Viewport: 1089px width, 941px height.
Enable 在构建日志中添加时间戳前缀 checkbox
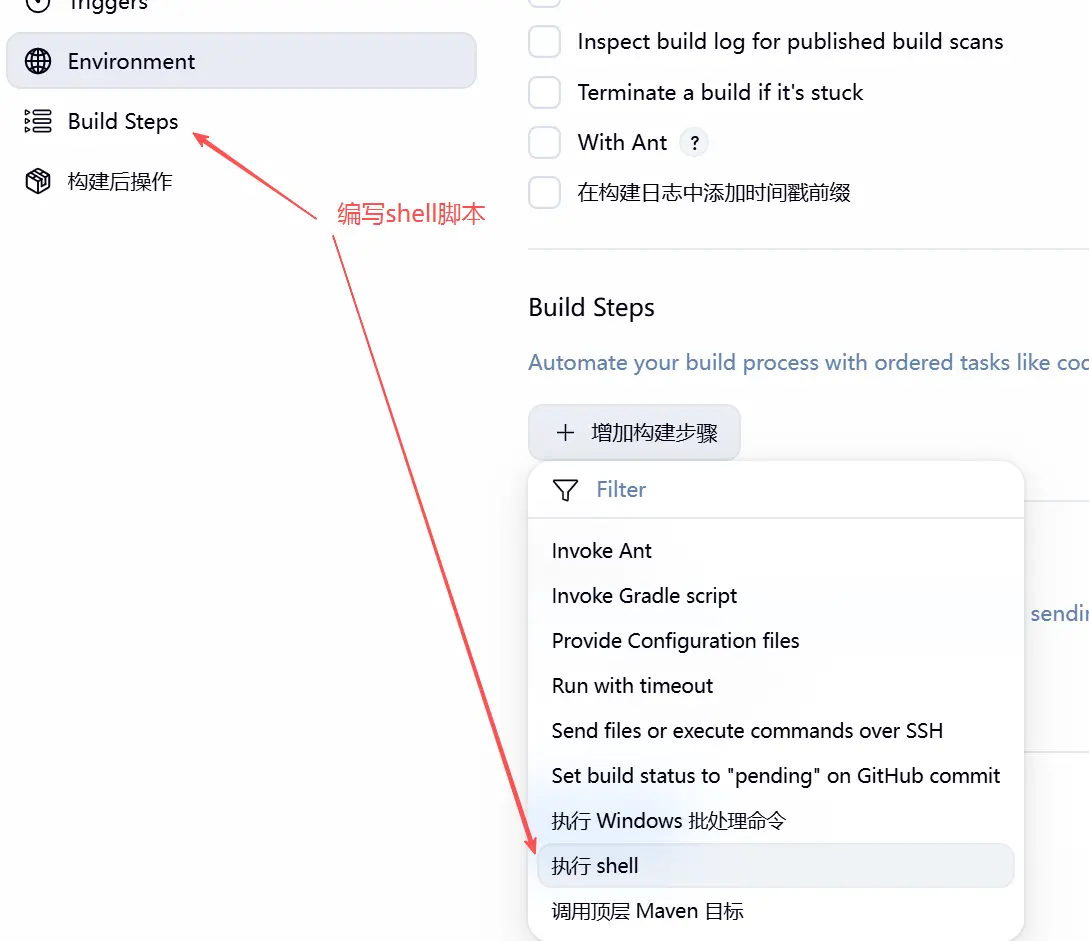click(545, 193)
